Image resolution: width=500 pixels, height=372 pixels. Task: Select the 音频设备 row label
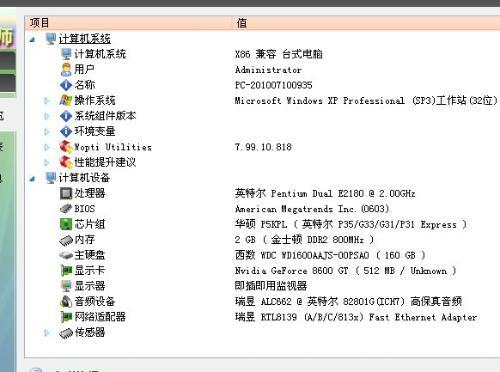click(95, 302)
